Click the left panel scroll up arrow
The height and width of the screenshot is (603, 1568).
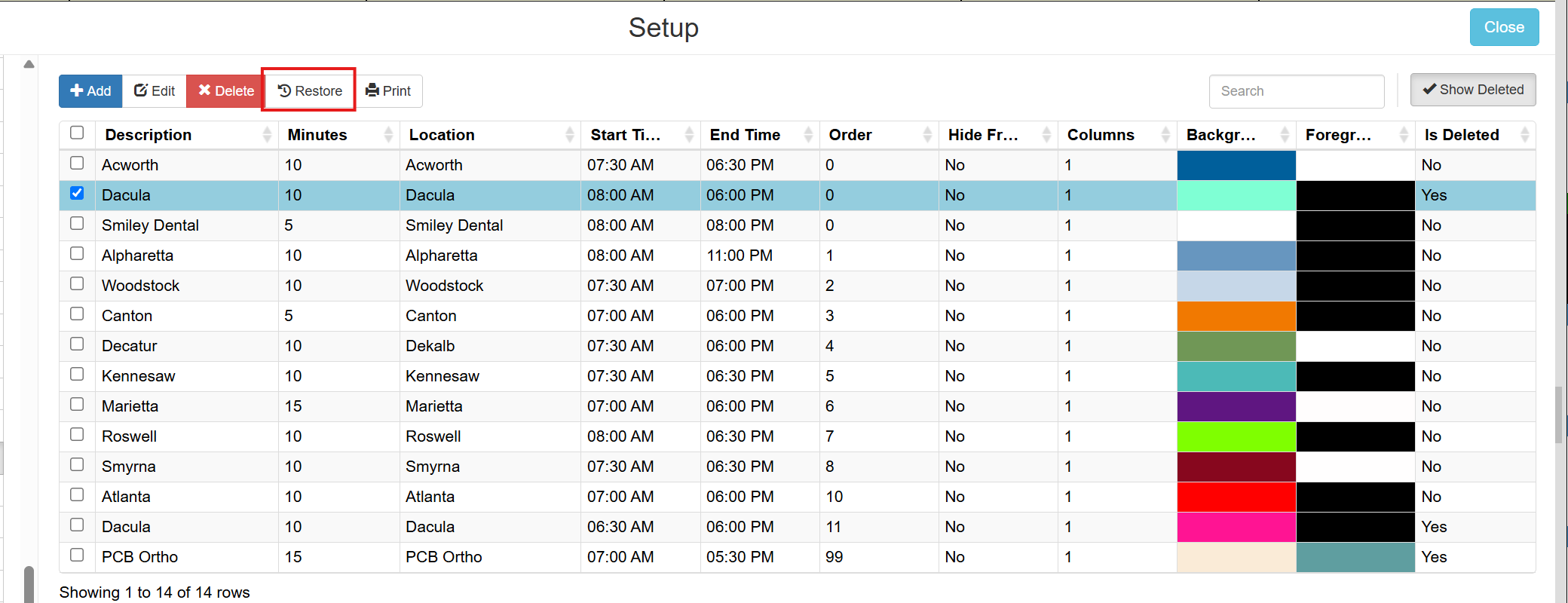point(29,65)
